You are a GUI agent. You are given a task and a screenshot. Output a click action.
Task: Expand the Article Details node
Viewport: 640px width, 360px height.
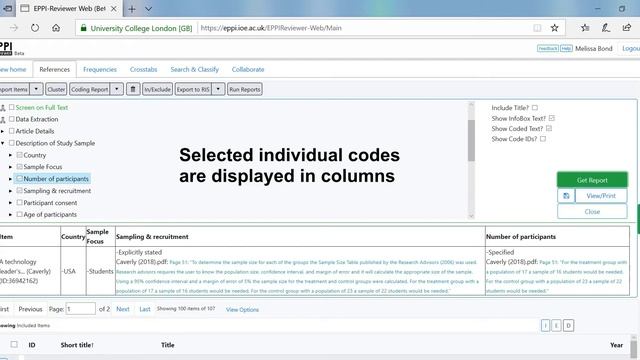[2, 131]
